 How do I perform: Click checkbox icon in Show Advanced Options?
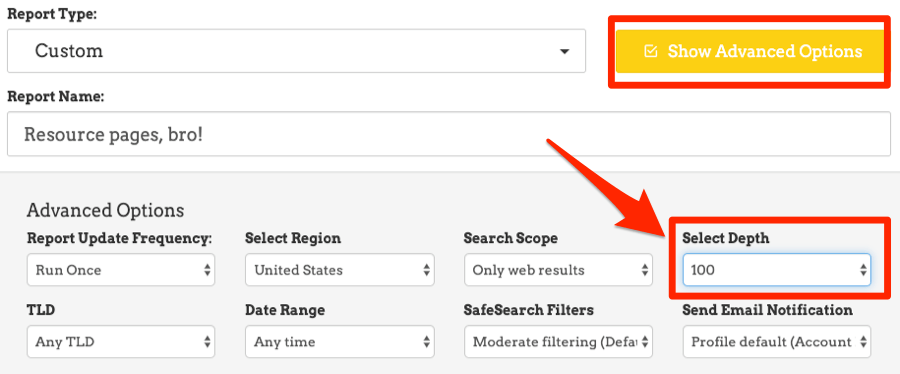pyautogui.click(x=650, y=51)
